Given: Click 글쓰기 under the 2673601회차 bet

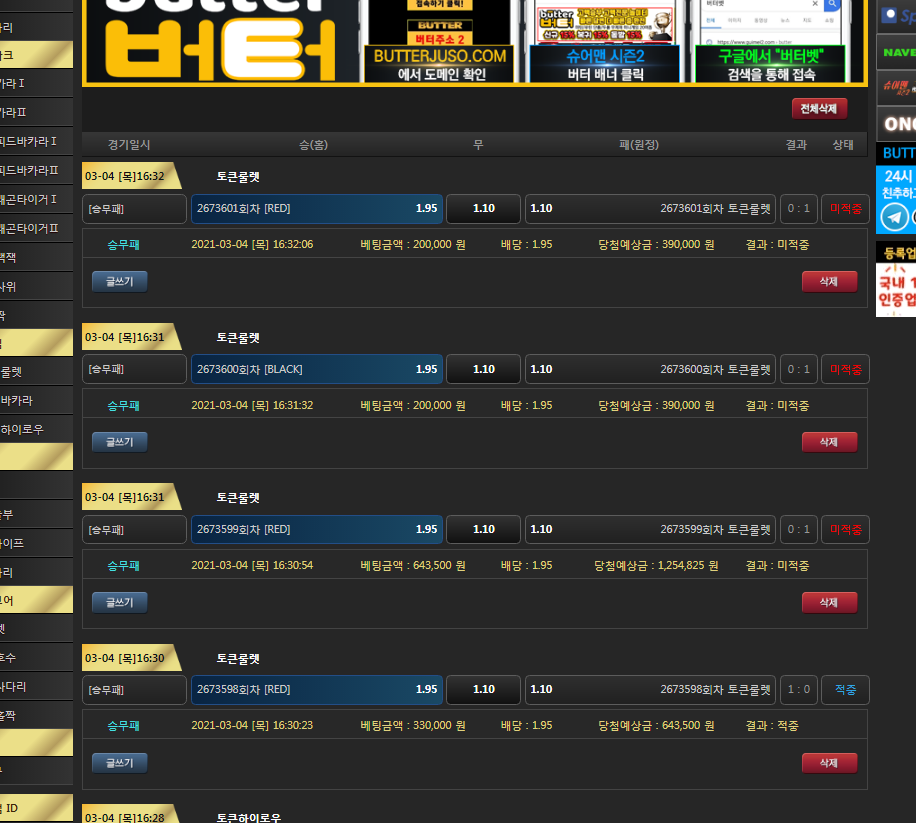Looking at the screenshot, I should coord(119,282).
